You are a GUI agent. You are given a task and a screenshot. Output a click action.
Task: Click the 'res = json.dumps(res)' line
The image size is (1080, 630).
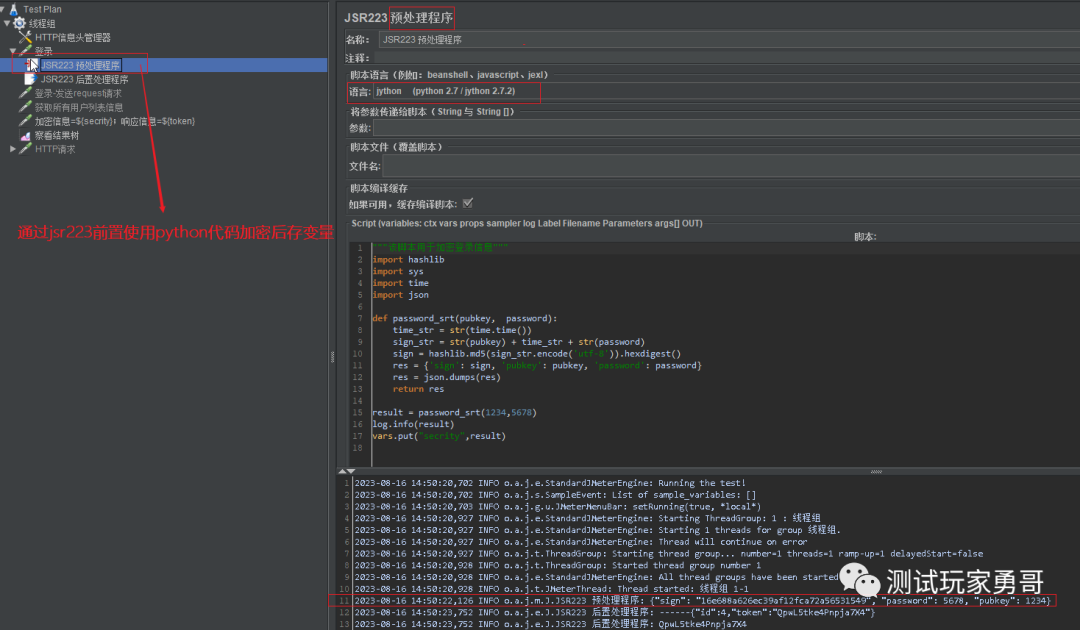tap(446, 377)
